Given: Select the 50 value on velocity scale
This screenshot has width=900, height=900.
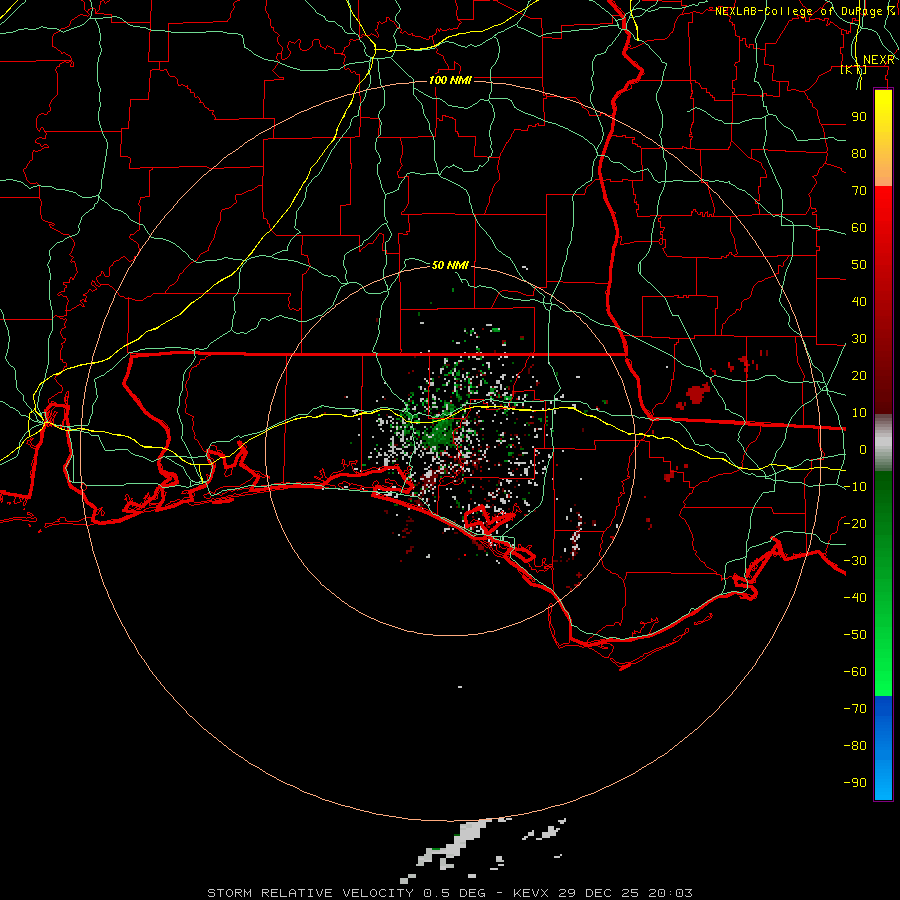Looking at the screenshot, I should tap(859, 265).
